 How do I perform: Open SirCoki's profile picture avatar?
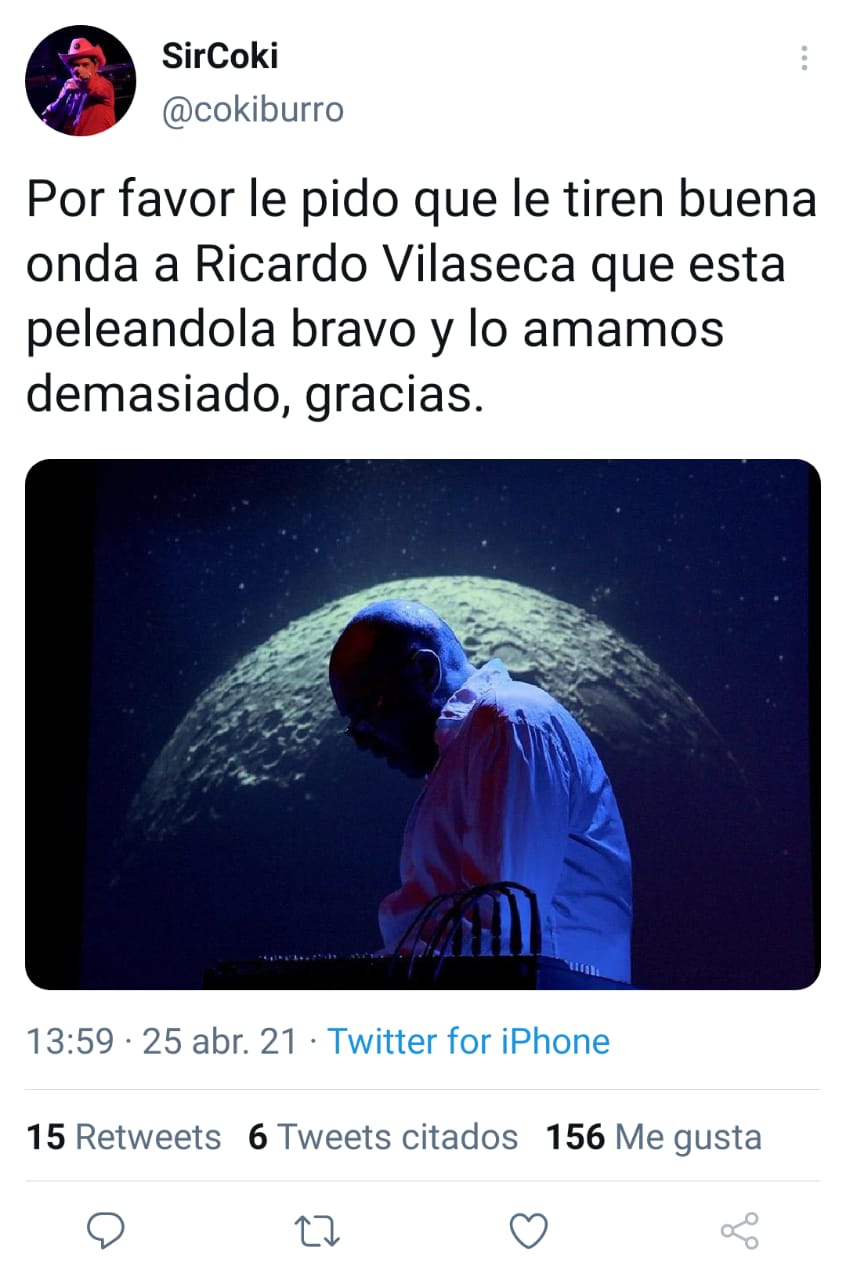[80, 81]
